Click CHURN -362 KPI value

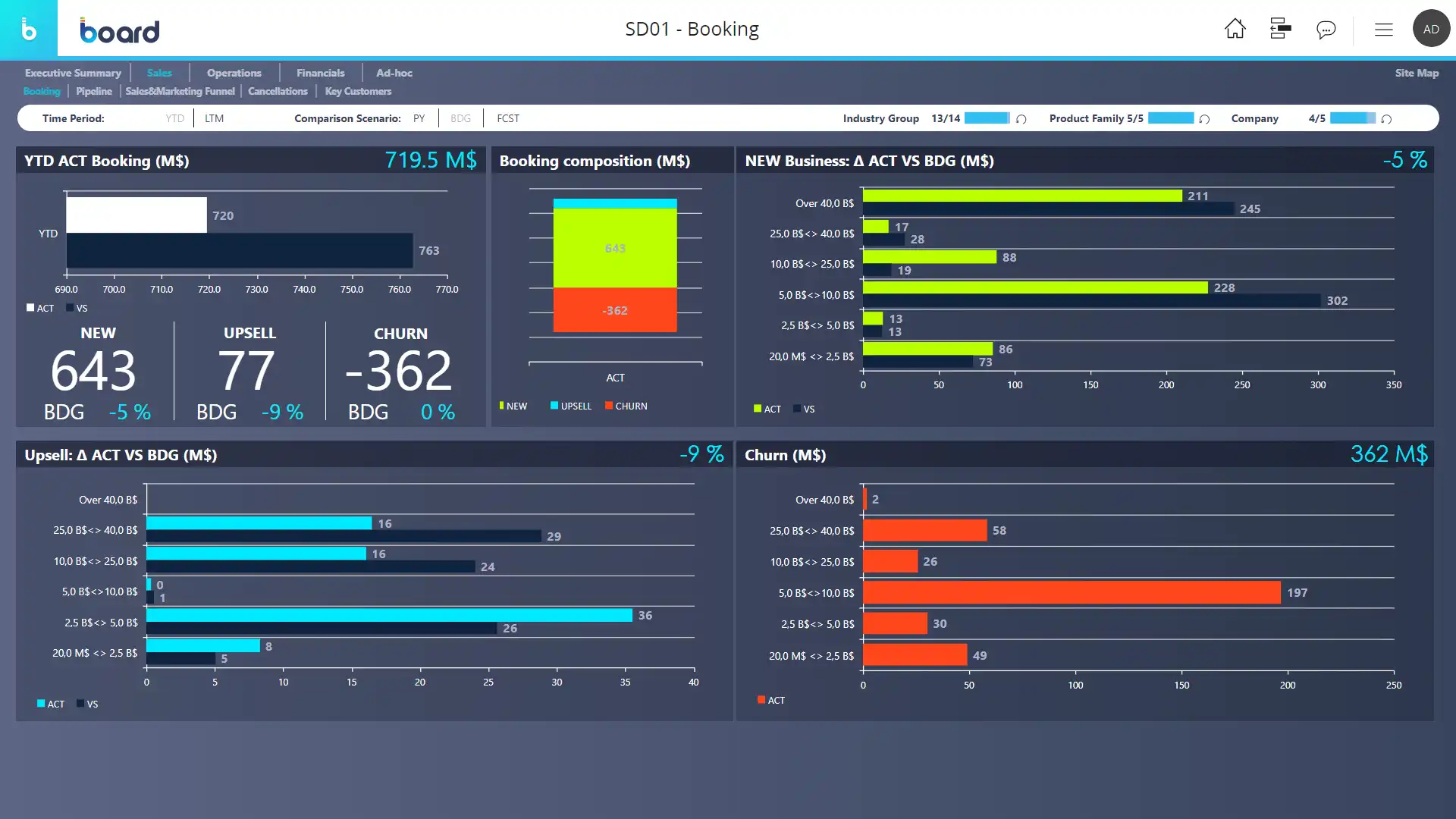(x=399, y=371)
